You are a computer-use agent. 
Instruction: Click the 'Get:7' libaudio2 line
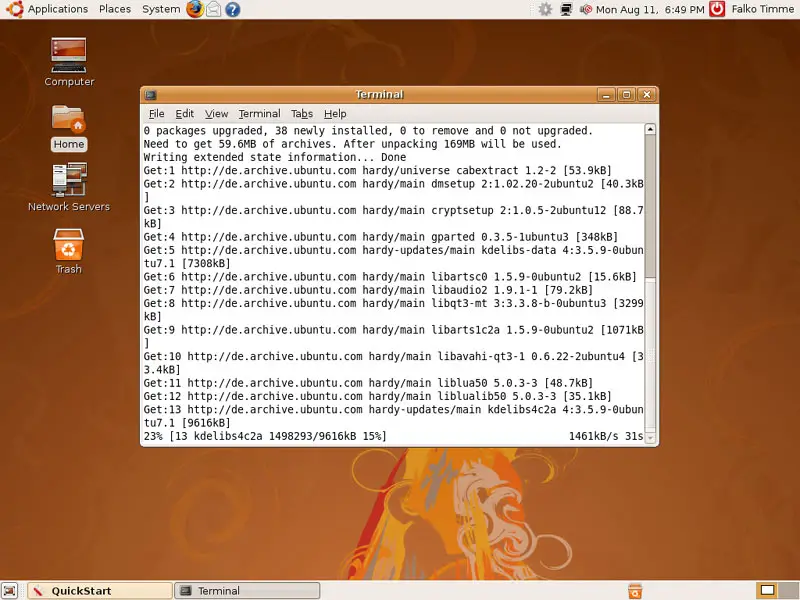(x=368, y=290)
